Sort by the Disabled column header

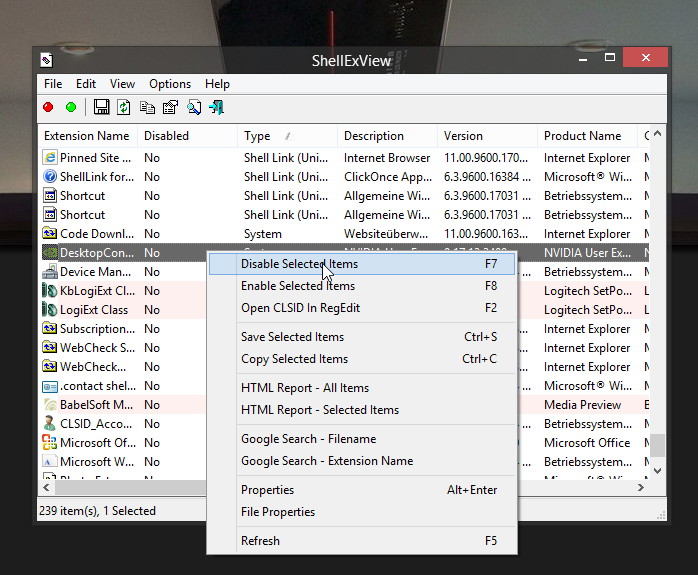pyautogui.click(x=187, y=136)
